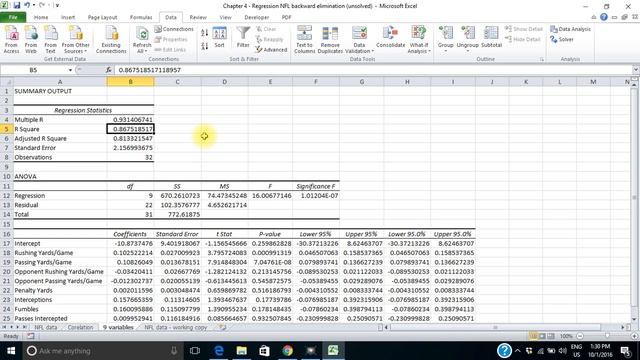Select the Passing Yards/Game row label

tap(43, 262)
